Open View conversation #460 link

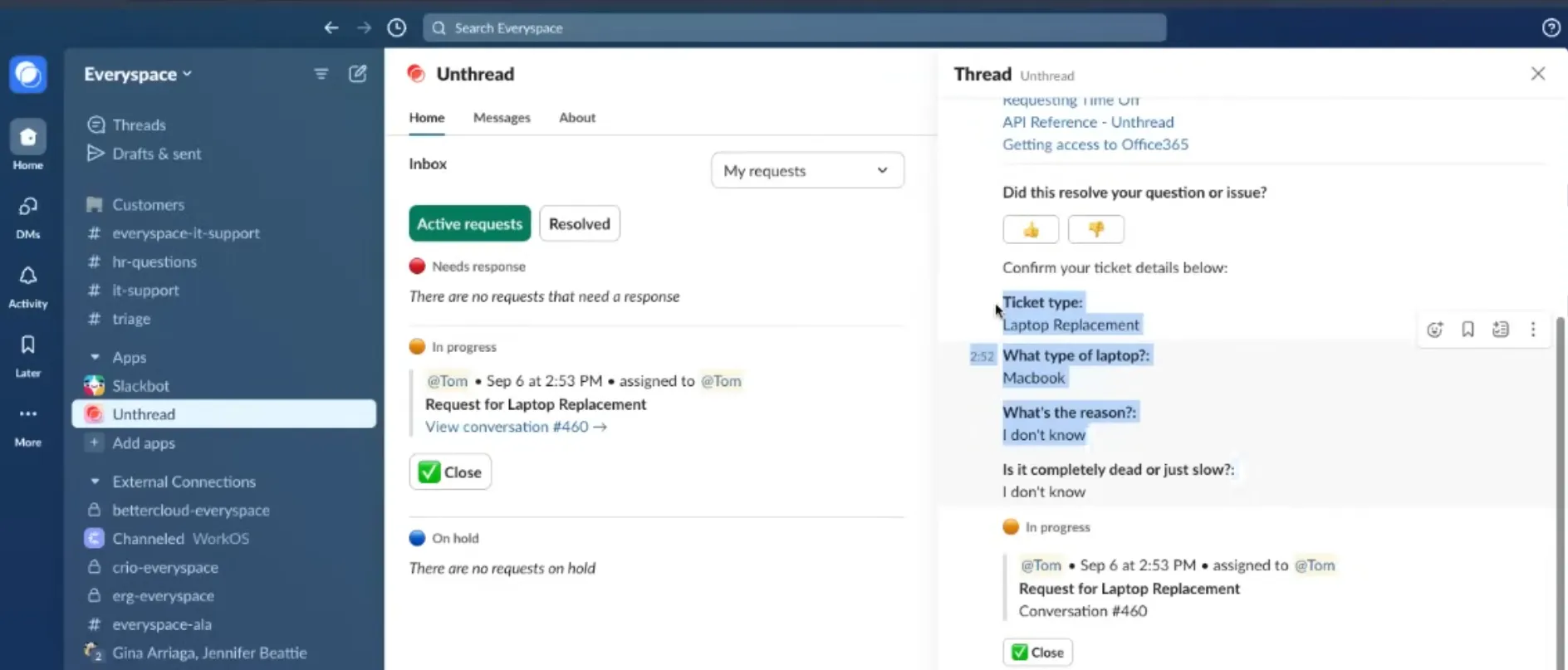(516, 427)
